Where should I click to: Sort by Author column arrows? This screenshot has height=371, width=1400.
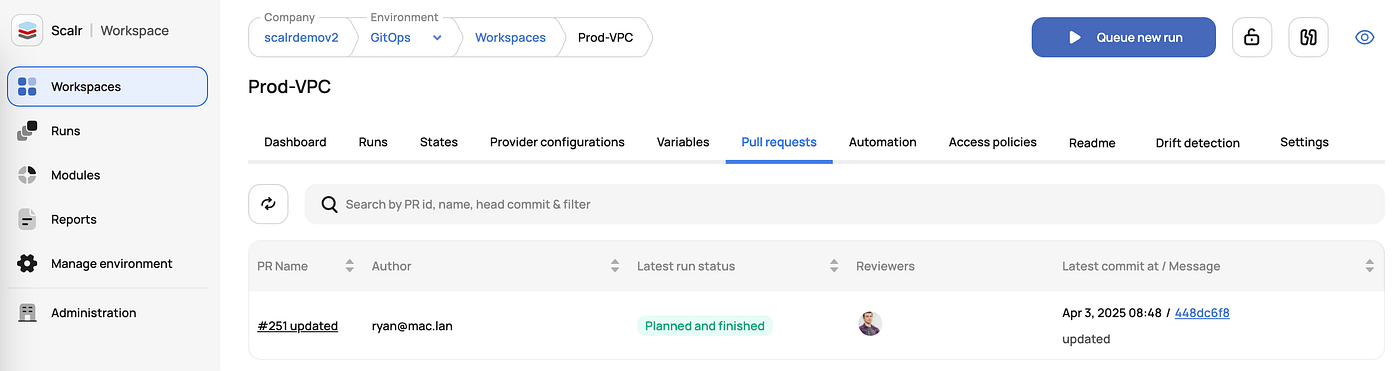tap(614, 266)
